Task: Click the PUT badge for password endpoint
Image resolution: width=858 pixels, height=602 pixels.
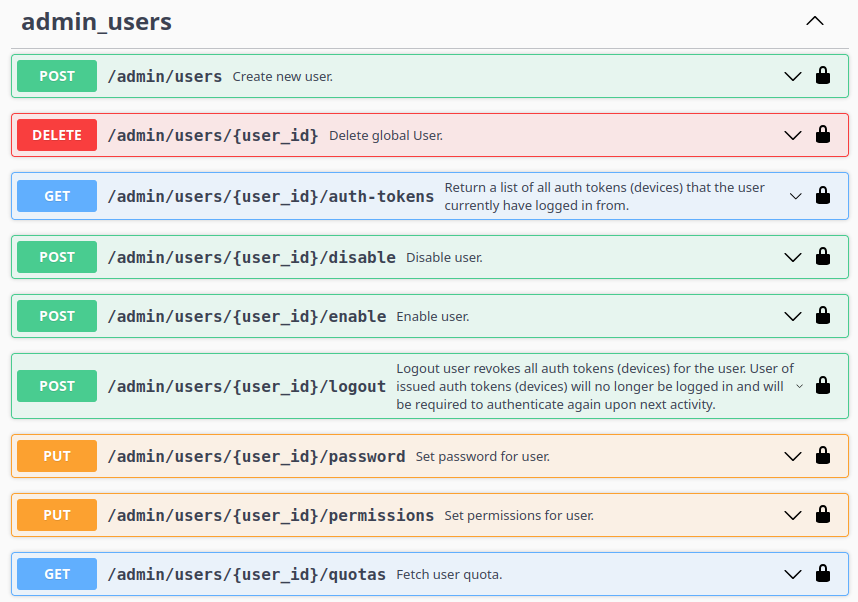Action: tap(57, 456)
